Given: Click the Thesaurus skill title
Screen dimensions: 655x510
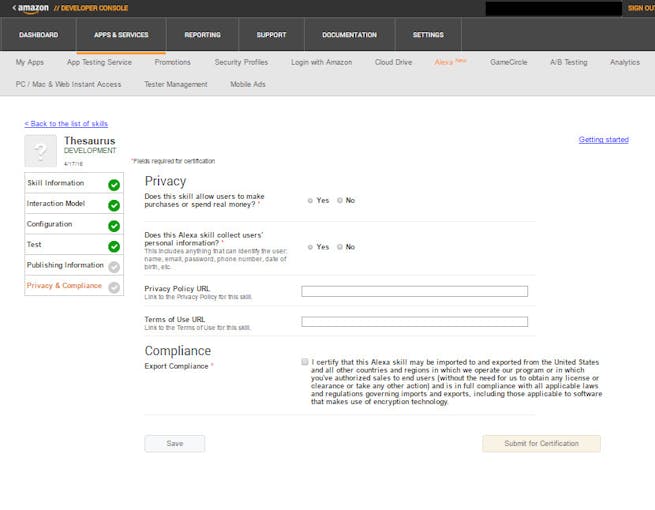Looking at the screenshot, I should pyautogui.click(x=89, y=141).
